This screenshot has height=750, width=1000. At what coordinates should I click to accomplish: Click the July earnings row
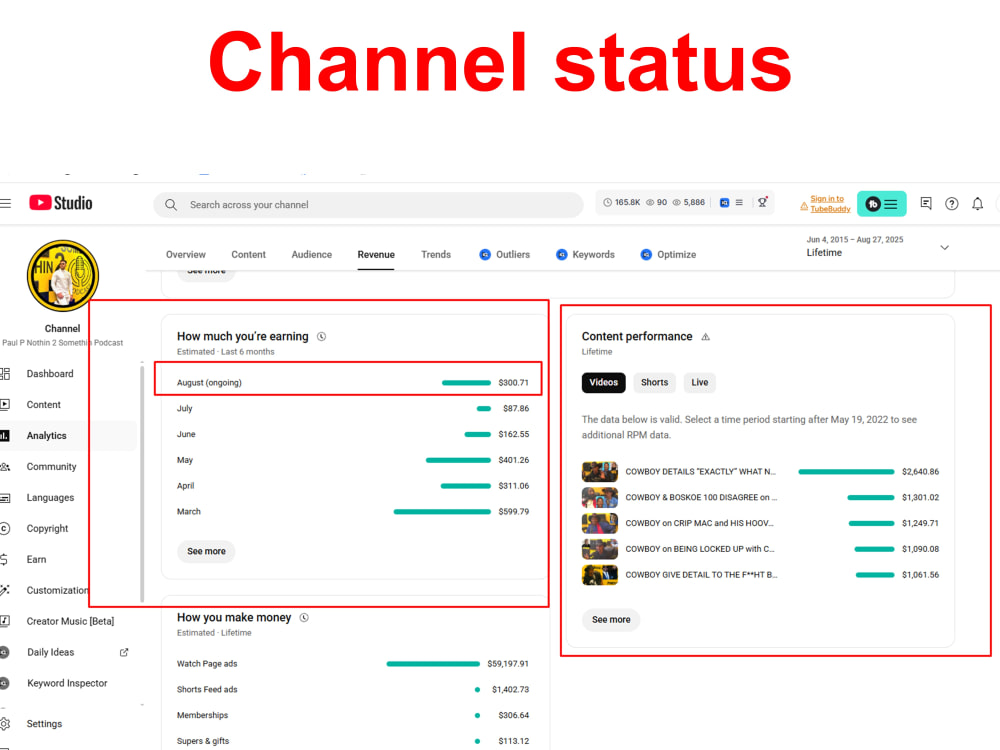pos(353,409)
